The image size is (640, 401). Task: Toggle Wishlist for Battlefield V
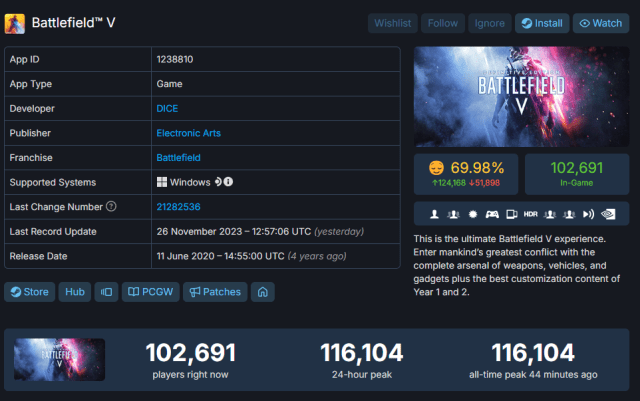coord(393,22)
